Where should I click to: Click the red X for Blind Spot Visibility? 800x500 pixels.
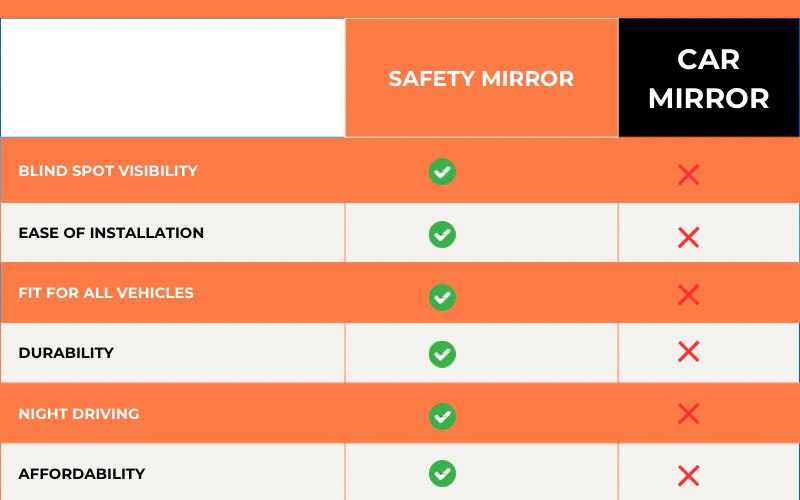click(688, 175)
